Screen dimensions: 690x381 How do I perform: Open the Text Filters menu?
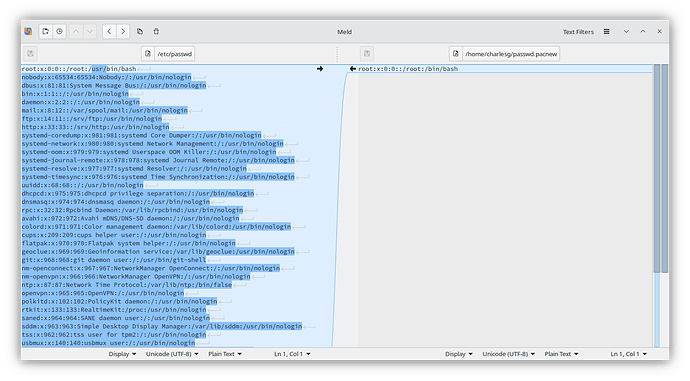578,32
